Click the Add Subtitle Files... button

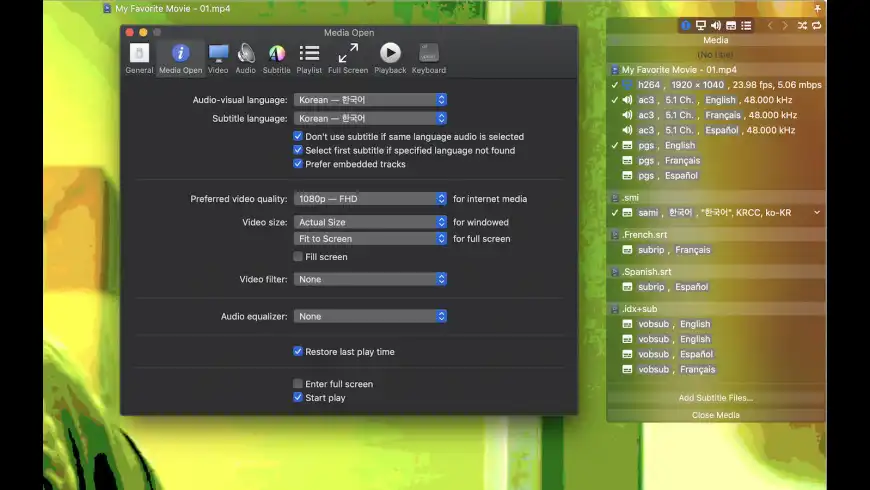tap(716, 398)
